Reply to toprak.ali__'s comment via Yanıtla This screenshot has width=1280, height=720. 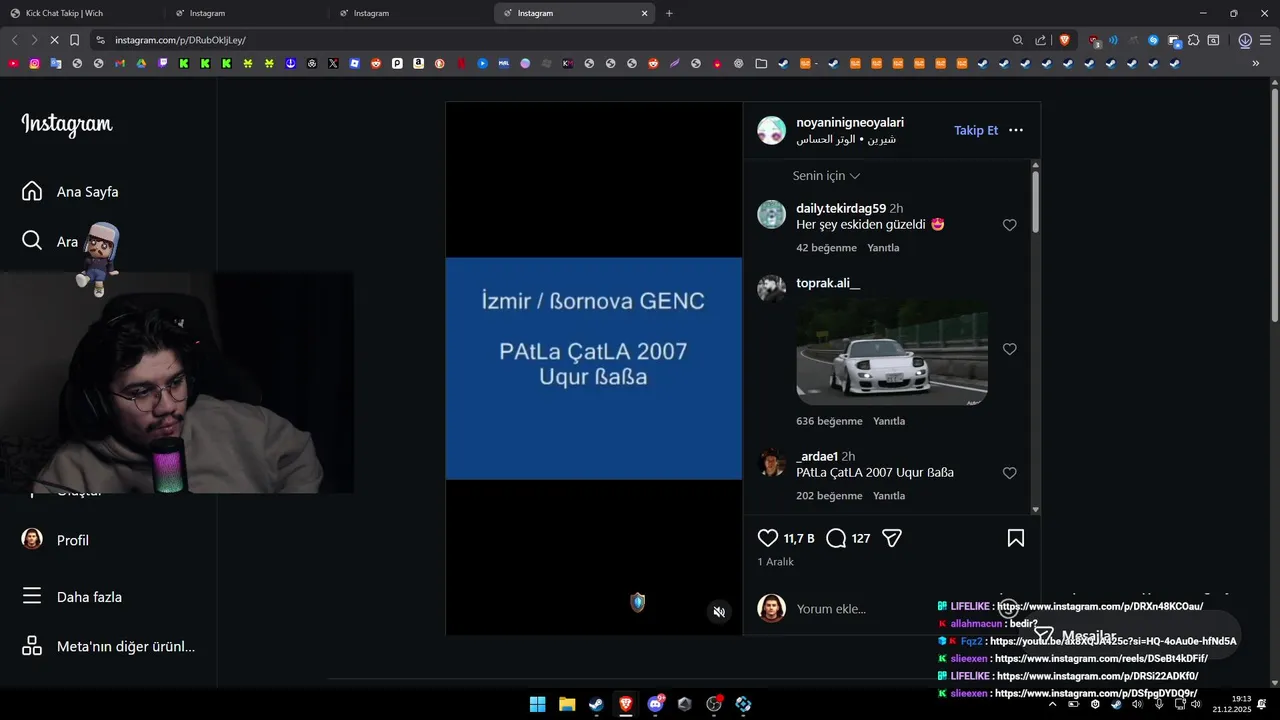[x=889, y=421]
